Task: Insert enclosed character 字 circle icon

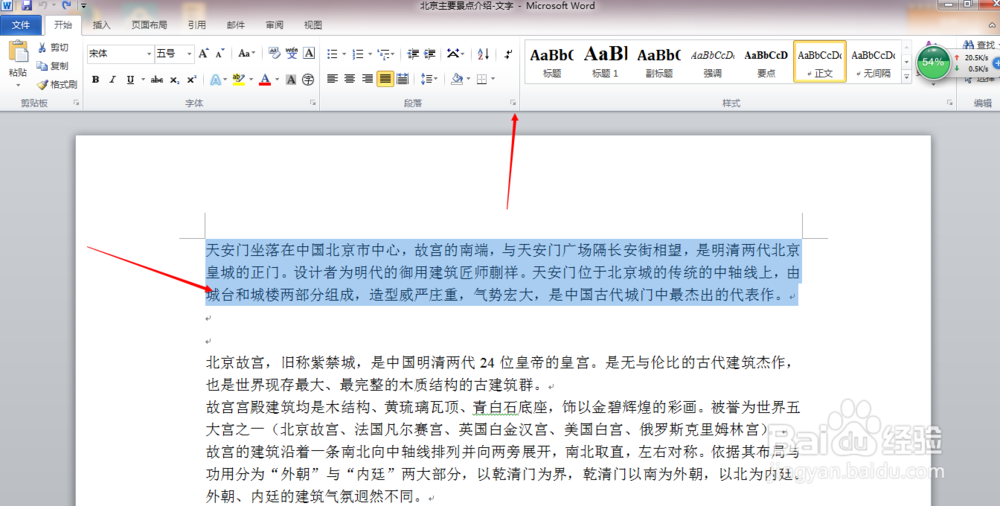Action: coord(308,80)
